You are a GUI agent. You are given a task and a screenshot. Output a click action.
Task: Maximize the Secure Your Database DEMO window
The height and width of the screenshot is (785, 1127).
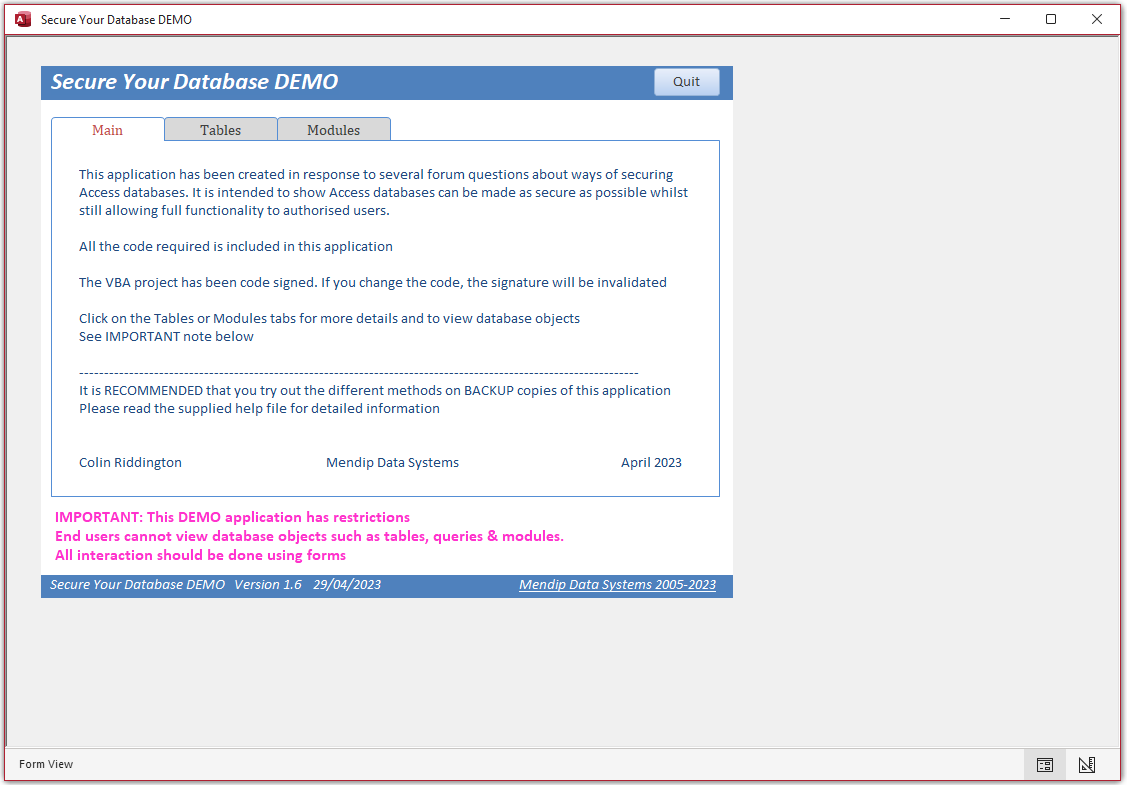[1051, 19]
